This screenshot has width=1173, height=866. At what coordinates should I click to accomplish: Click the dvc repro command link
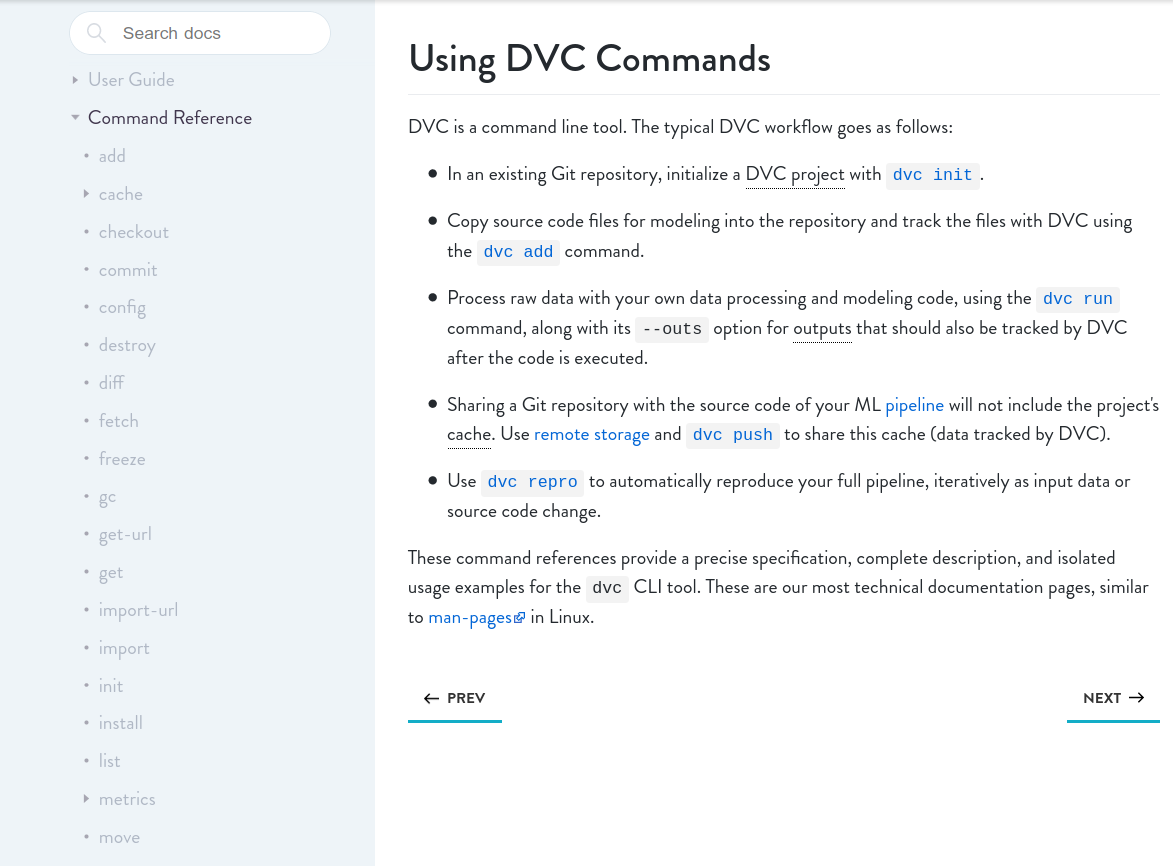click(533, 482)
